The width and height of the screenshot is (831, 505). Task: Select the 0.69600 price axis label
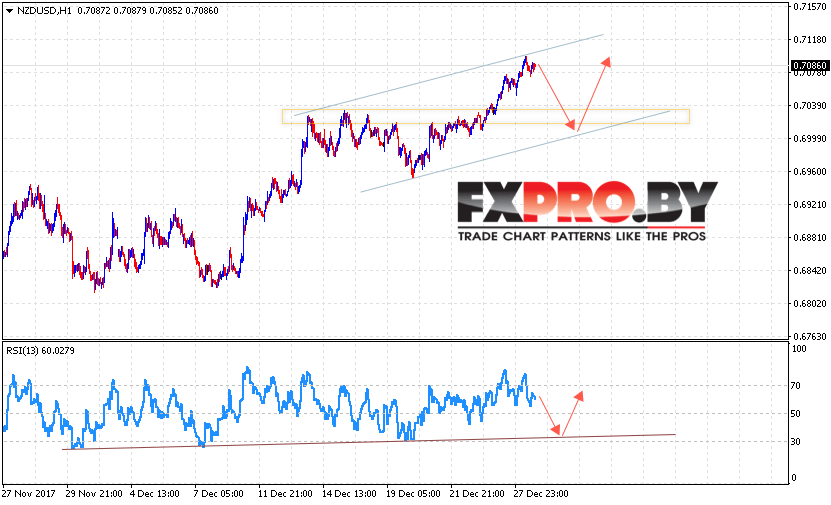click(x=810, y=172)
